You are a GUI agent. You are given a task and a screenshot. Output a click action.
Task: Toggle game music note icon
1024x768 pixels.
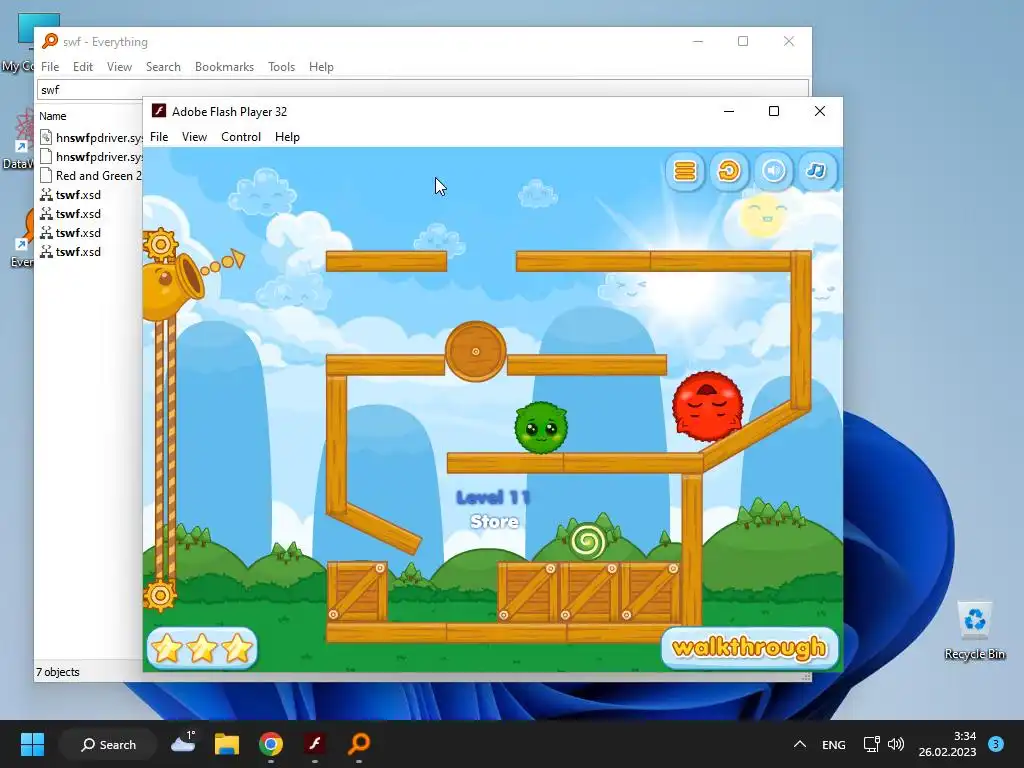click(x=816, y=171)
